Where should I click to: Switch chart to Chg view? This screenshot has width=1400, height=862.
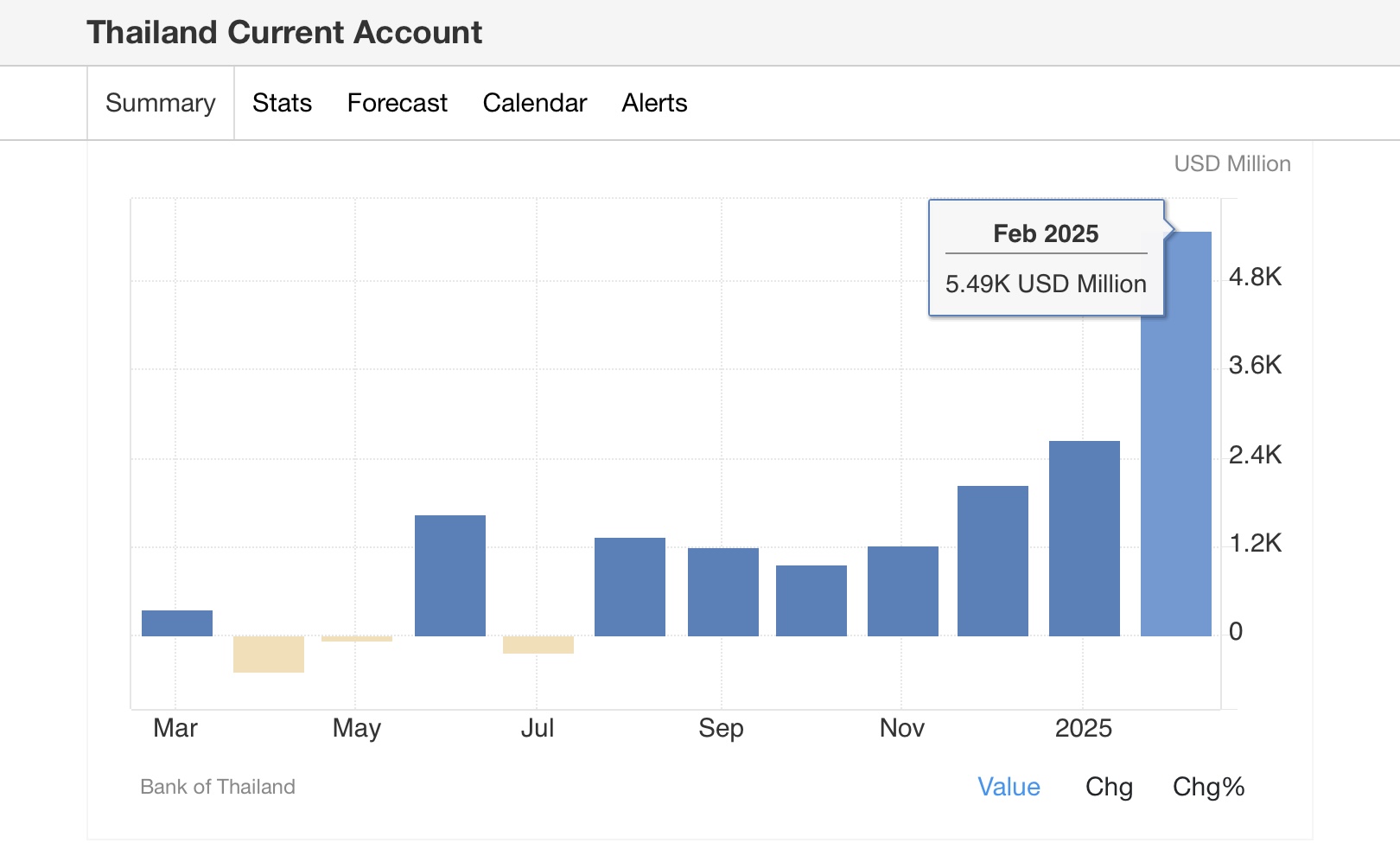coord(1109,787)
